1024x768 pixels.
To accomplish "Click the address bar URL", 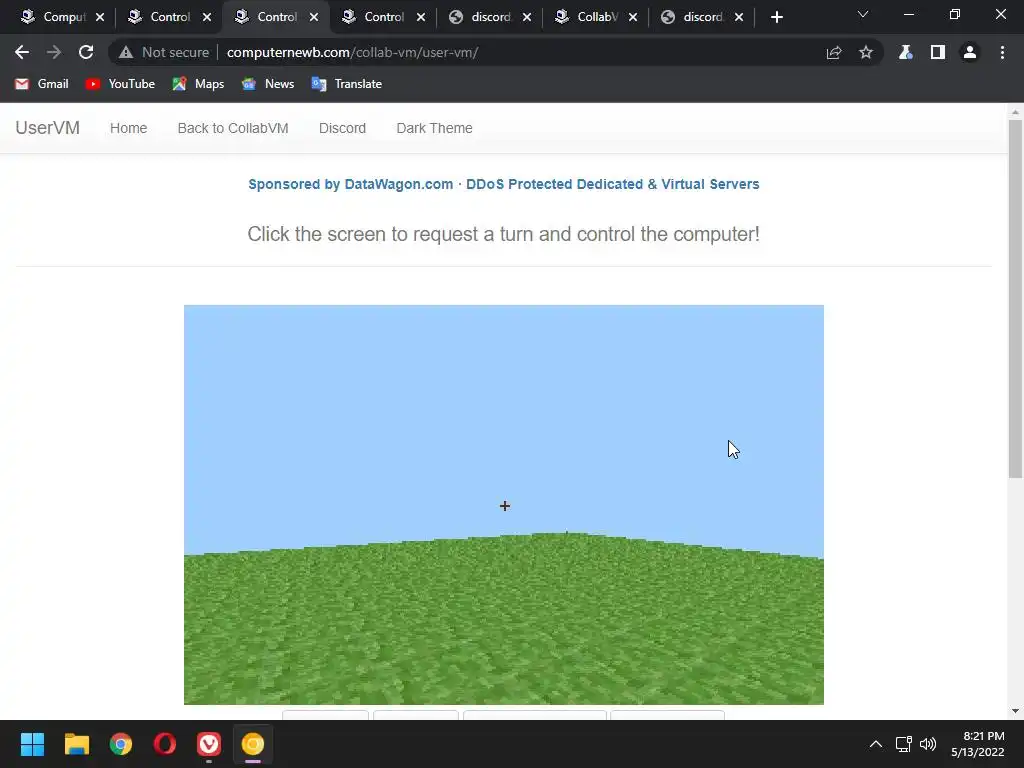I will 353,52.
